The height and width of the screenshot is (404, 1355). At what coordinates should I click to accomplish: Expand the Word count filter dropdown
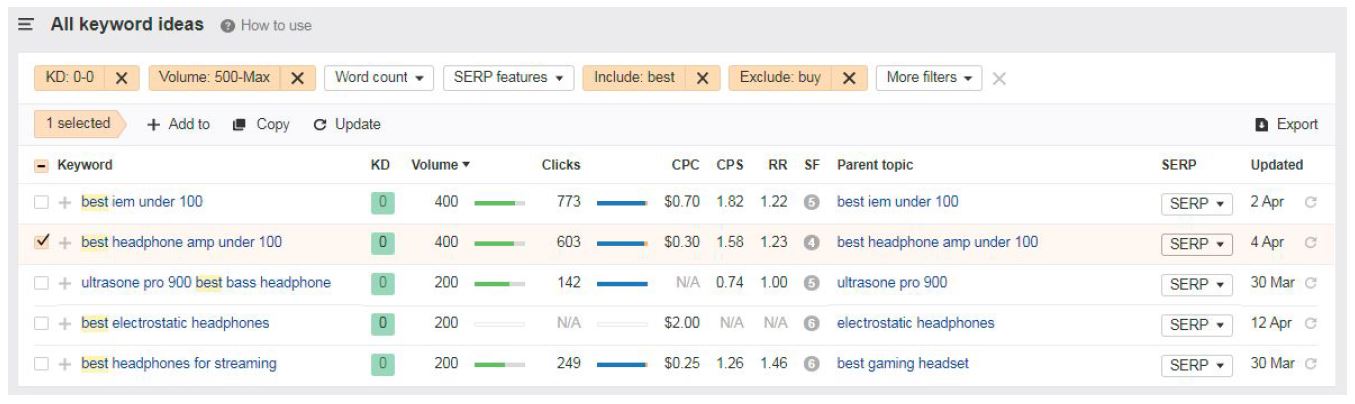click(378, 78)
